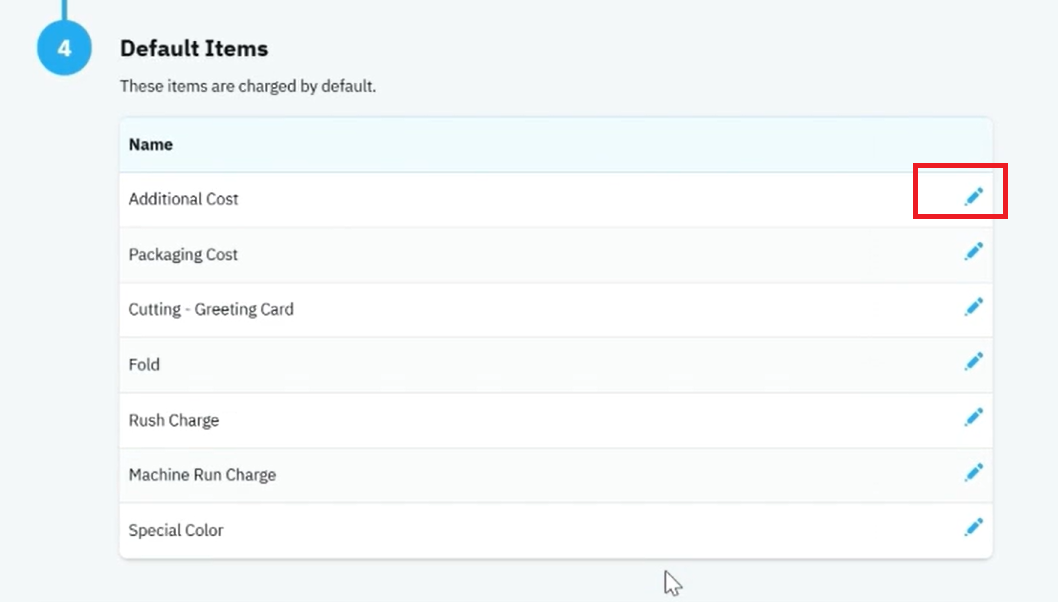
Task: Open the Rush Charge edit pencil
Action: point(974,417)
